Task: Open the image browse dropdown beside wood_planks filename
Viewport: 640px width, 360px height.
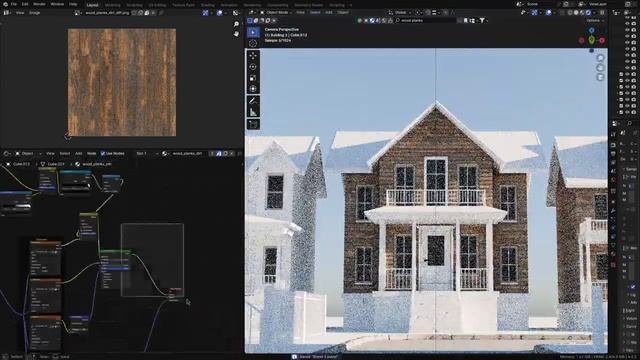Action: point(78,13)
